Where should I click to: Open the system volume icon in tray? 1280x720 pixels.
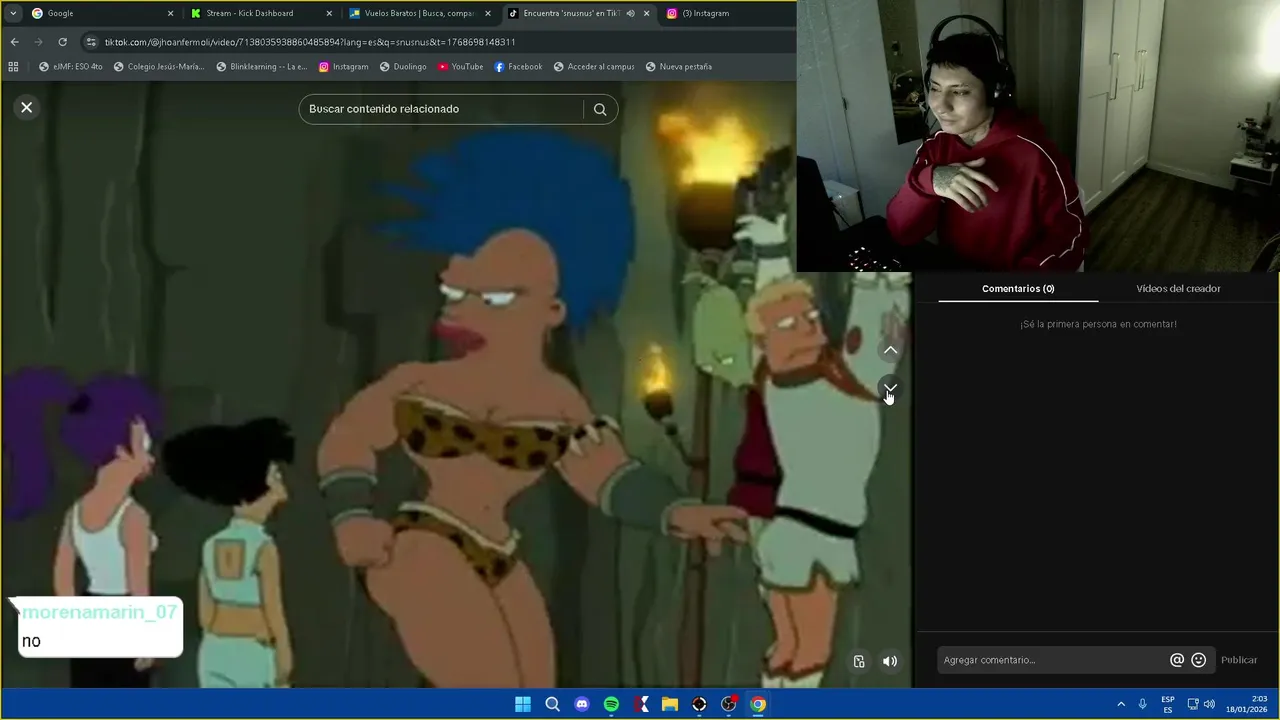1209,704
